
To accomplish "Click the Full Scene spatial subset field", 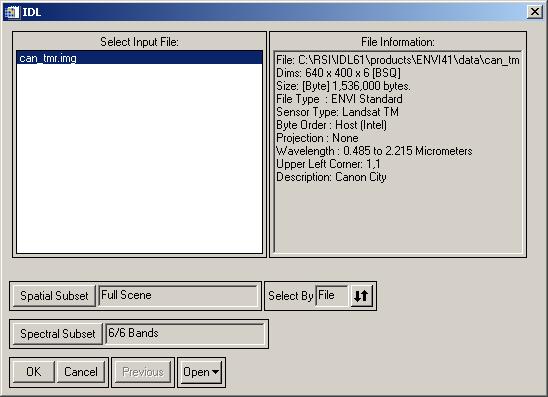I will point(178,296).
